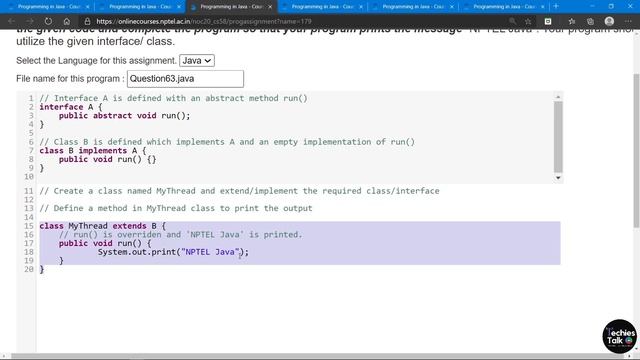The image size is (640, 360).
Task: Click the 'utilize the given interface/ class.' text
Action: [x=96, y=41]
